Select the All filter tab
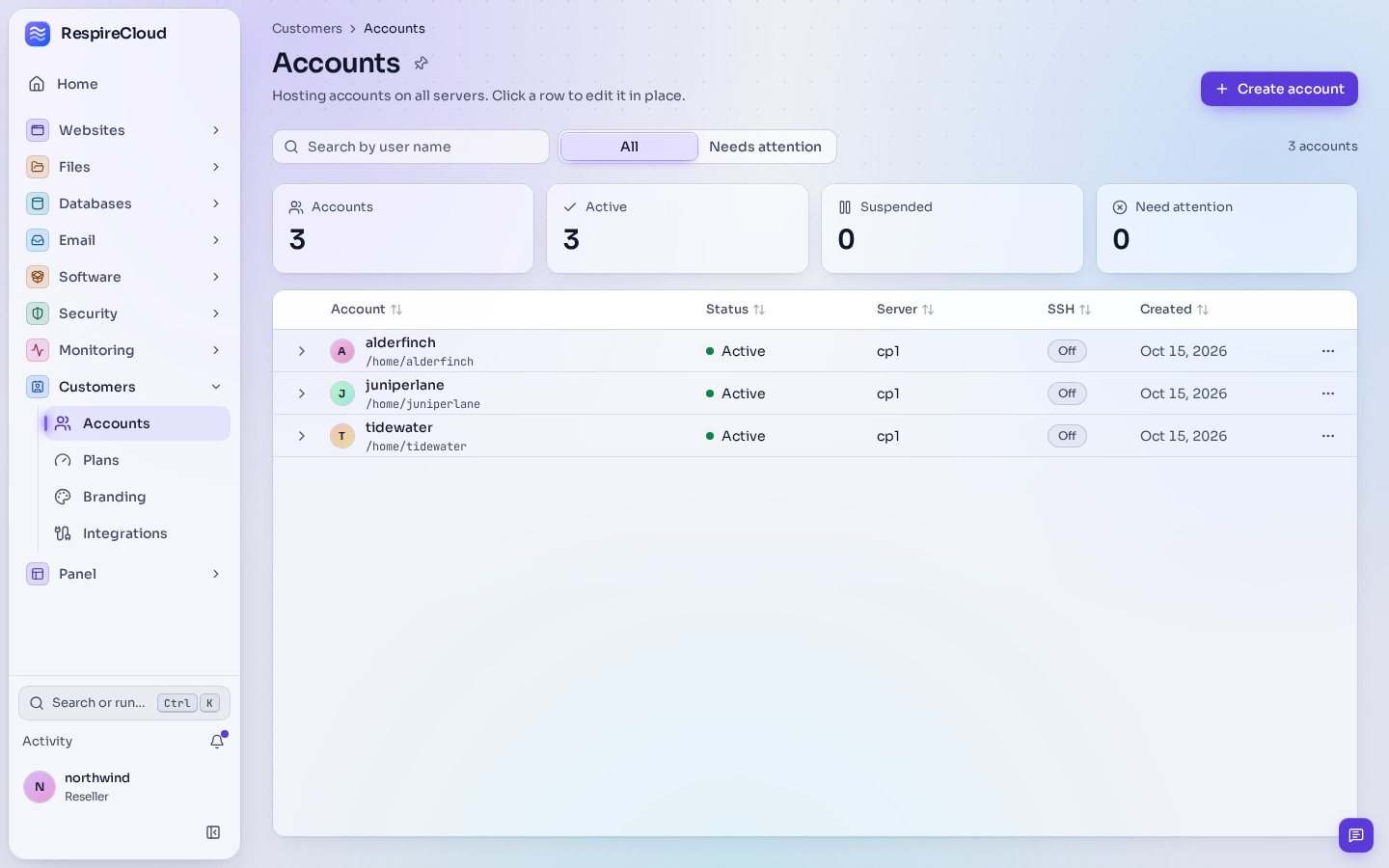This screenshot has height=868, width=1389. tap(629, 147)
